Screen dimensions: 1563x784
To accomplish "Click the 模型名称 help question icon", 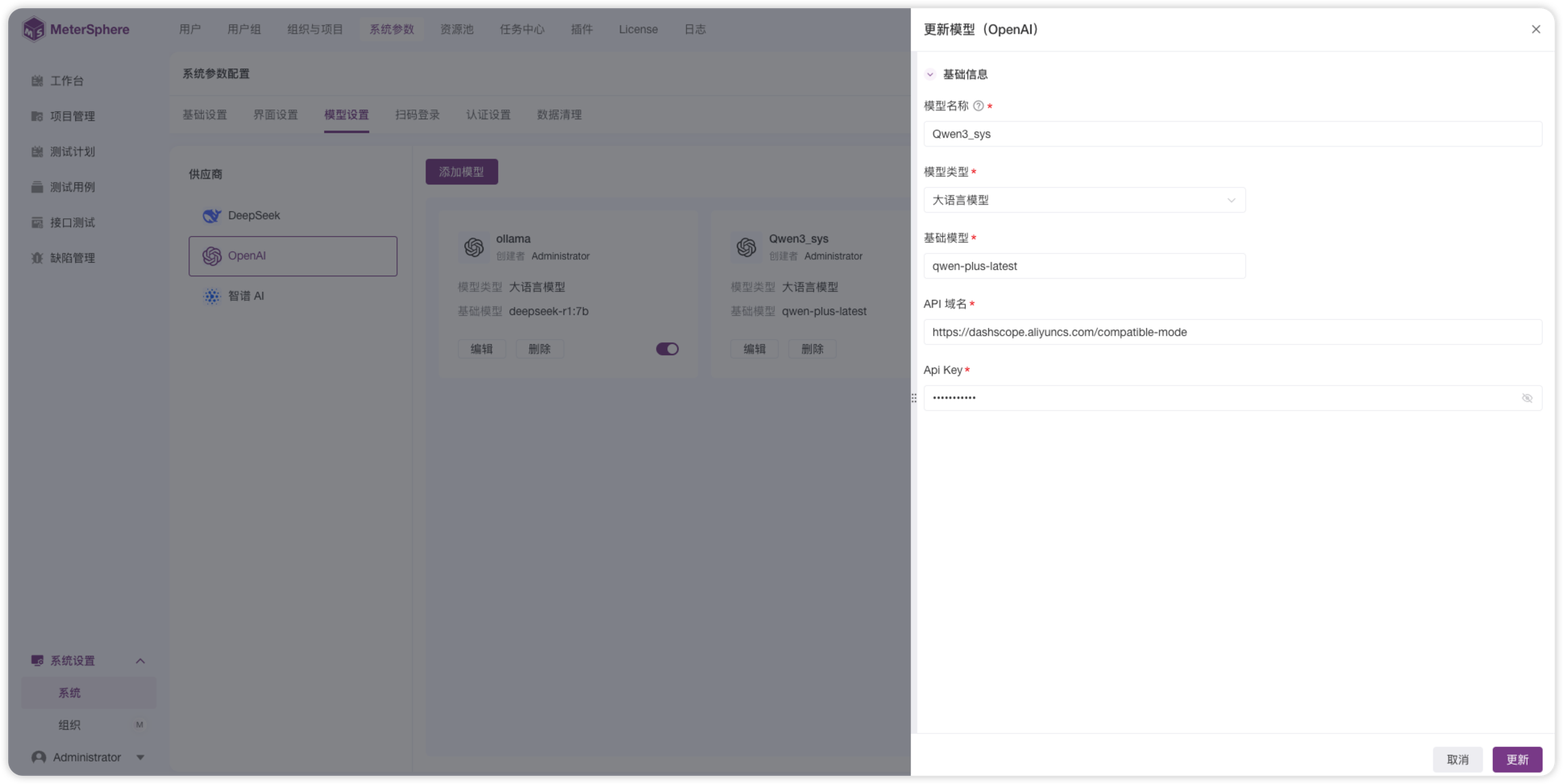I will (x=979, y=106).
